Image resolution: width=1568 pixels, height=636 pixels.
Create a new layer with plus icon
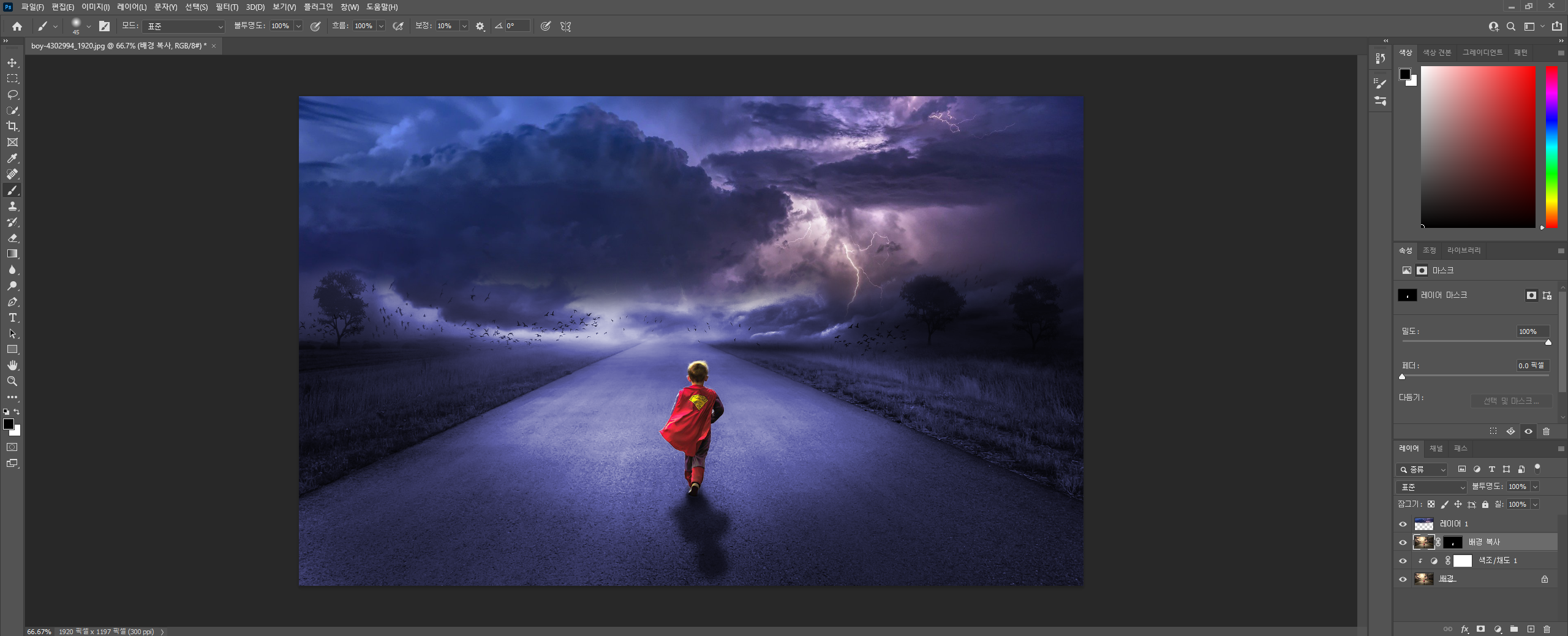[x=1531, y=629]
